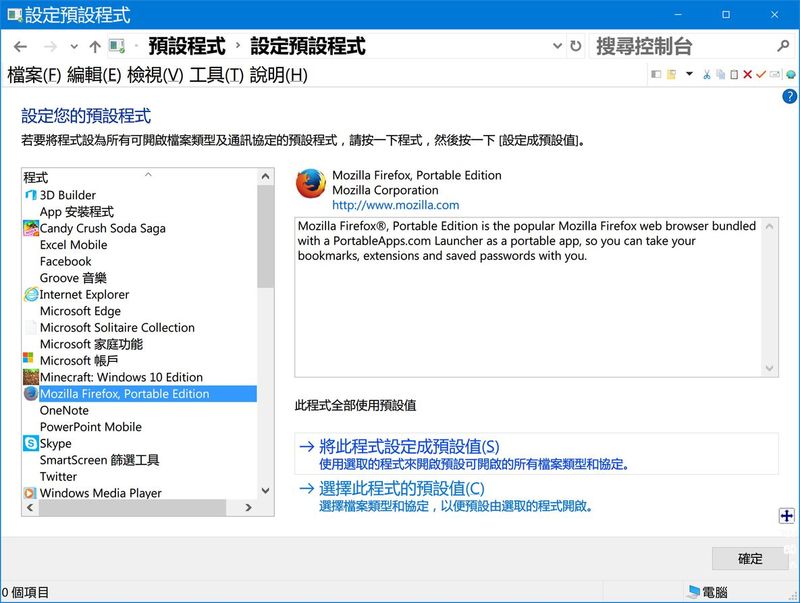Click the up one level arrow
This screenshot has height=603, width=800.
95,47
